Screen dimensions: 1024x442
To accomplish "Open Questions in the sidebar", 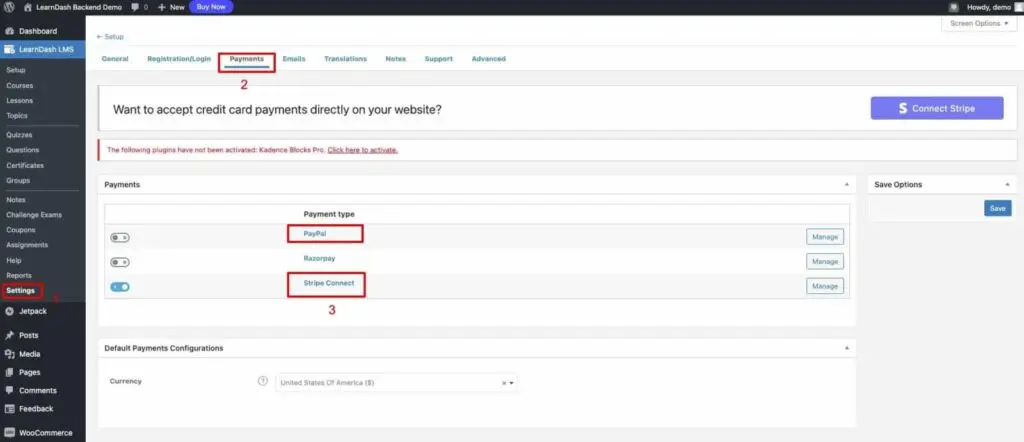I will pos(23,150).
